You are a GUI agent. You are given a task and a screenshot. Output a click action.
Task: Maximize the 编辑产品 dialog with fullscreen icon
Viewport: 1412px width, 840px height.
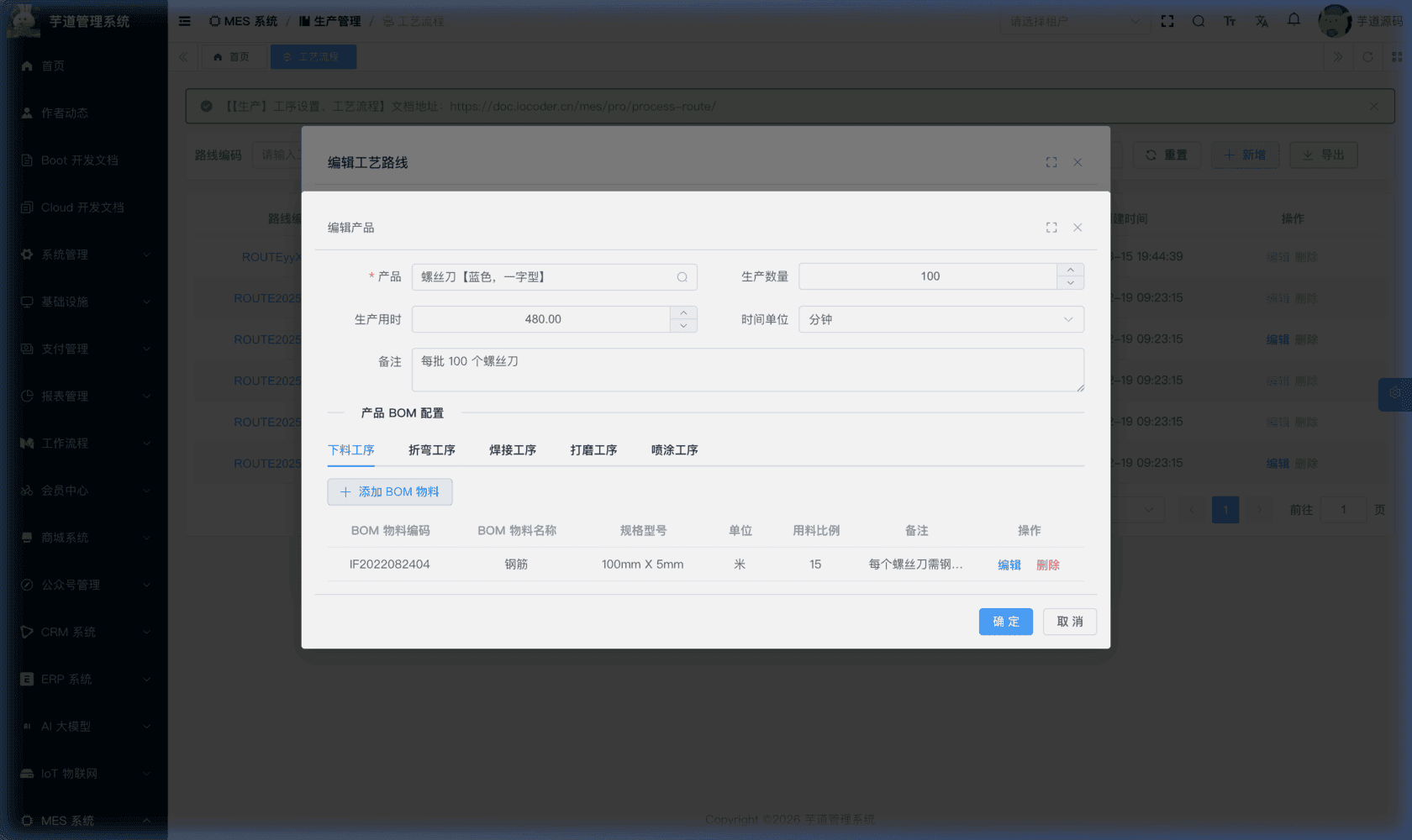click(1051, 228)
